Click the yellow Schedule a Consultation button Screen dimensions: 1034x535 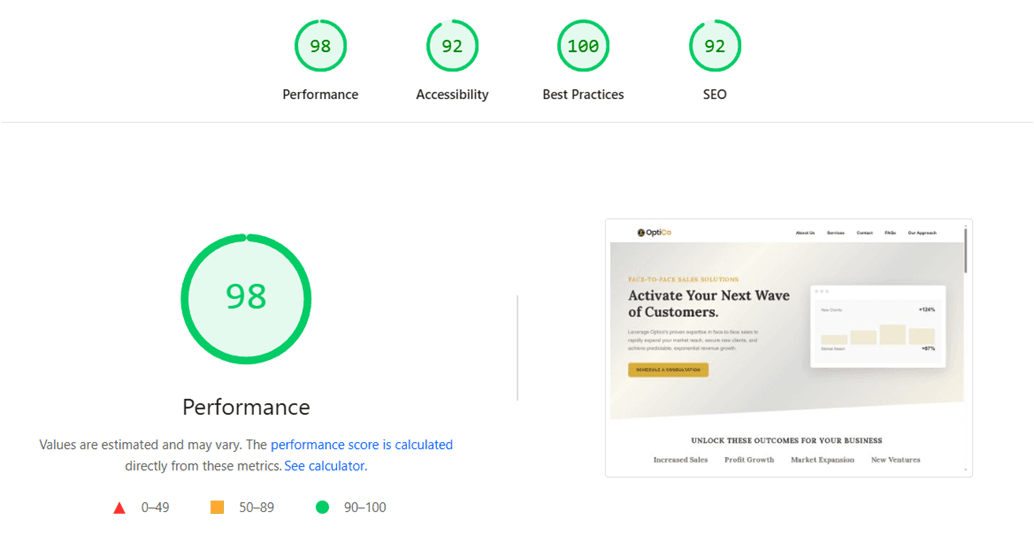click(668, 370)
